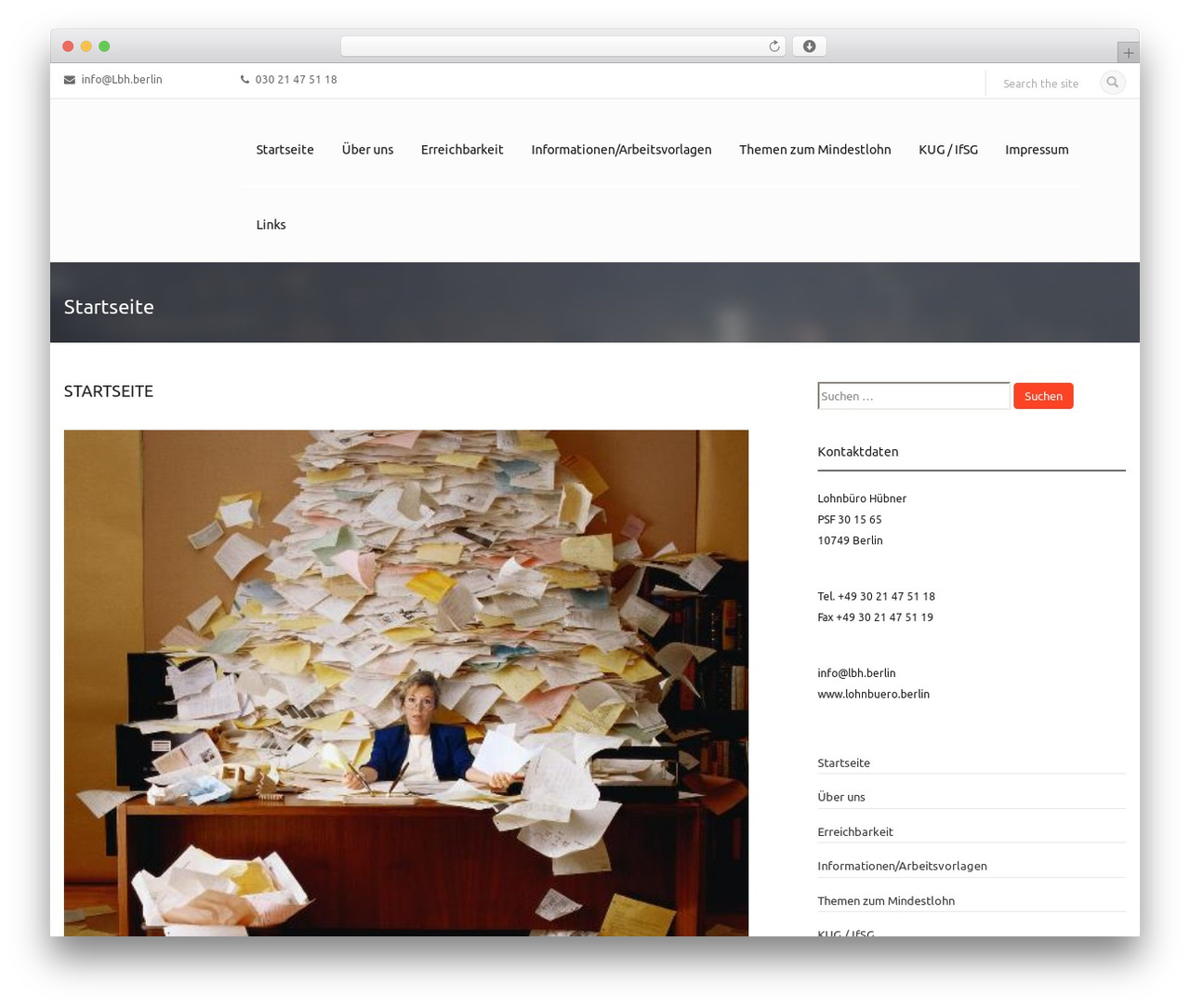Focus the Suchen … sidebar search field
Image resolution: width=1190 pixels, height=1008 pixels.
point(914,396)
